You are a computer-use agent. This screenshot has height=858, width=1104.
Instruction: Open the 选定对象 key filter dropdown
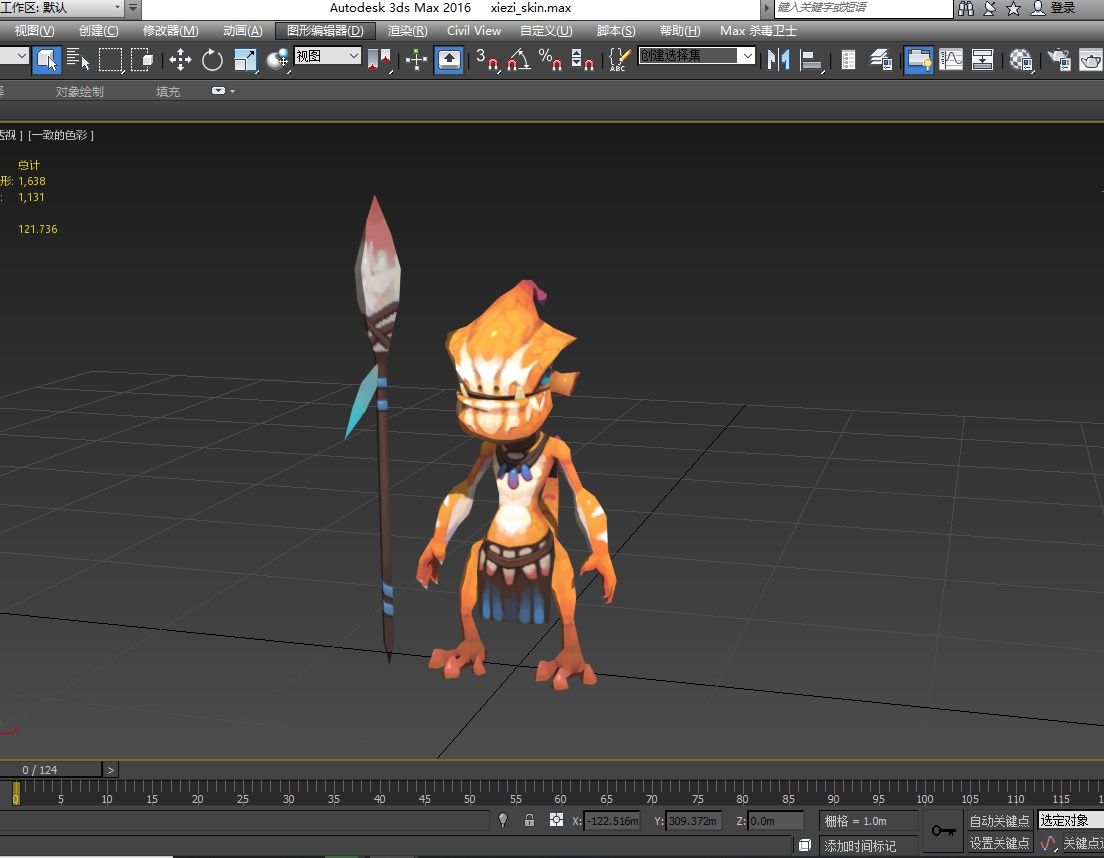tap(1070, 820)
